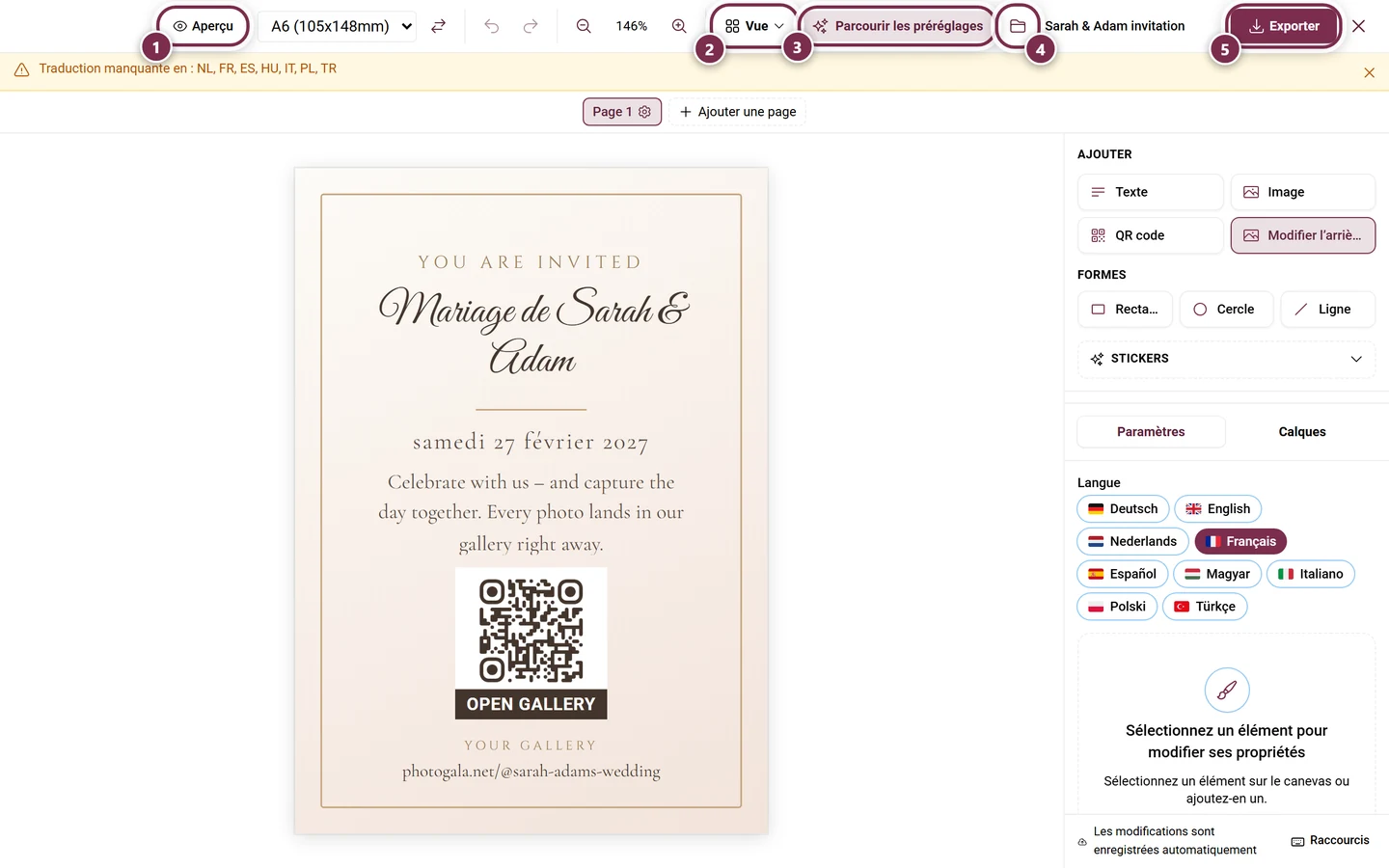Click Modifier l'arrière-plan button

point(1302,235)
